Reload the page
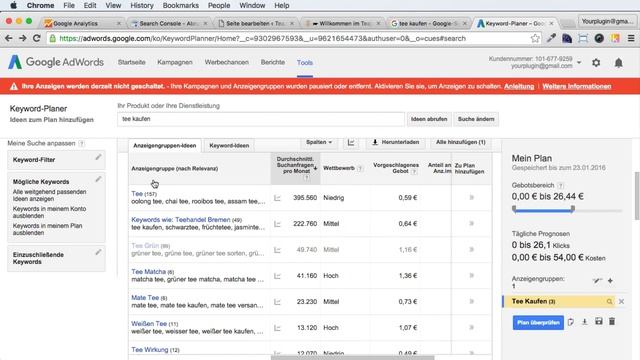The height and width of the screenshot is (360, 640). pos(36,38)
